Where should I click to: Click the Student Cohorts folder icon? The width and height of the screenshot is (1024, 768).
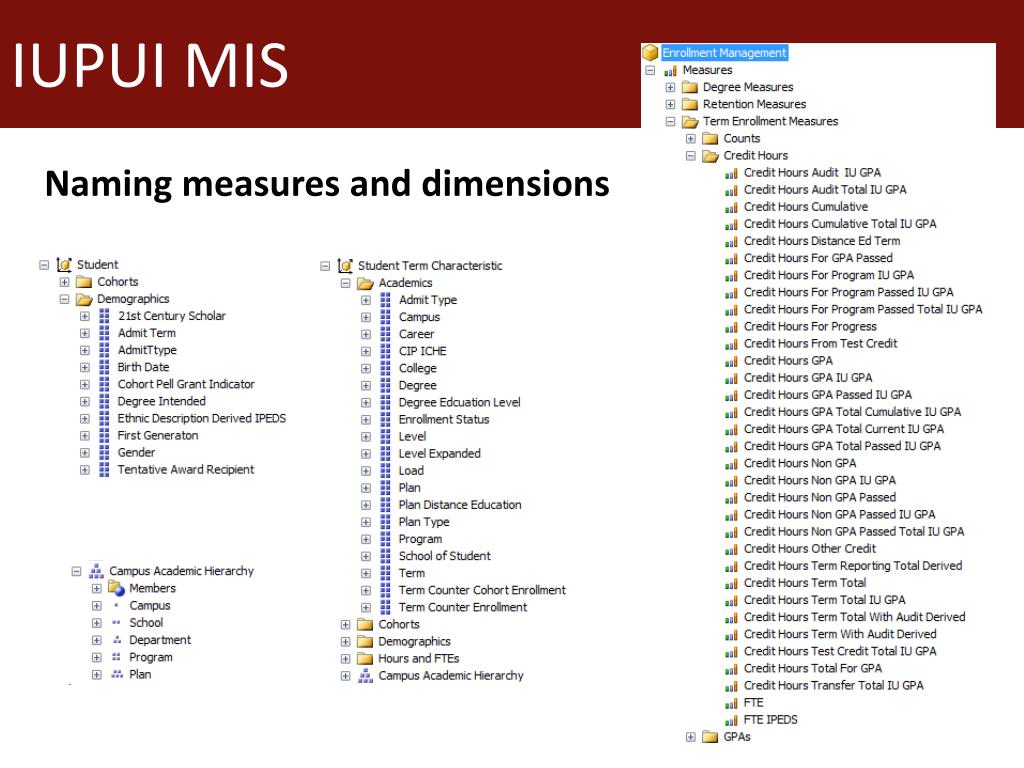[x=84, y=282]
